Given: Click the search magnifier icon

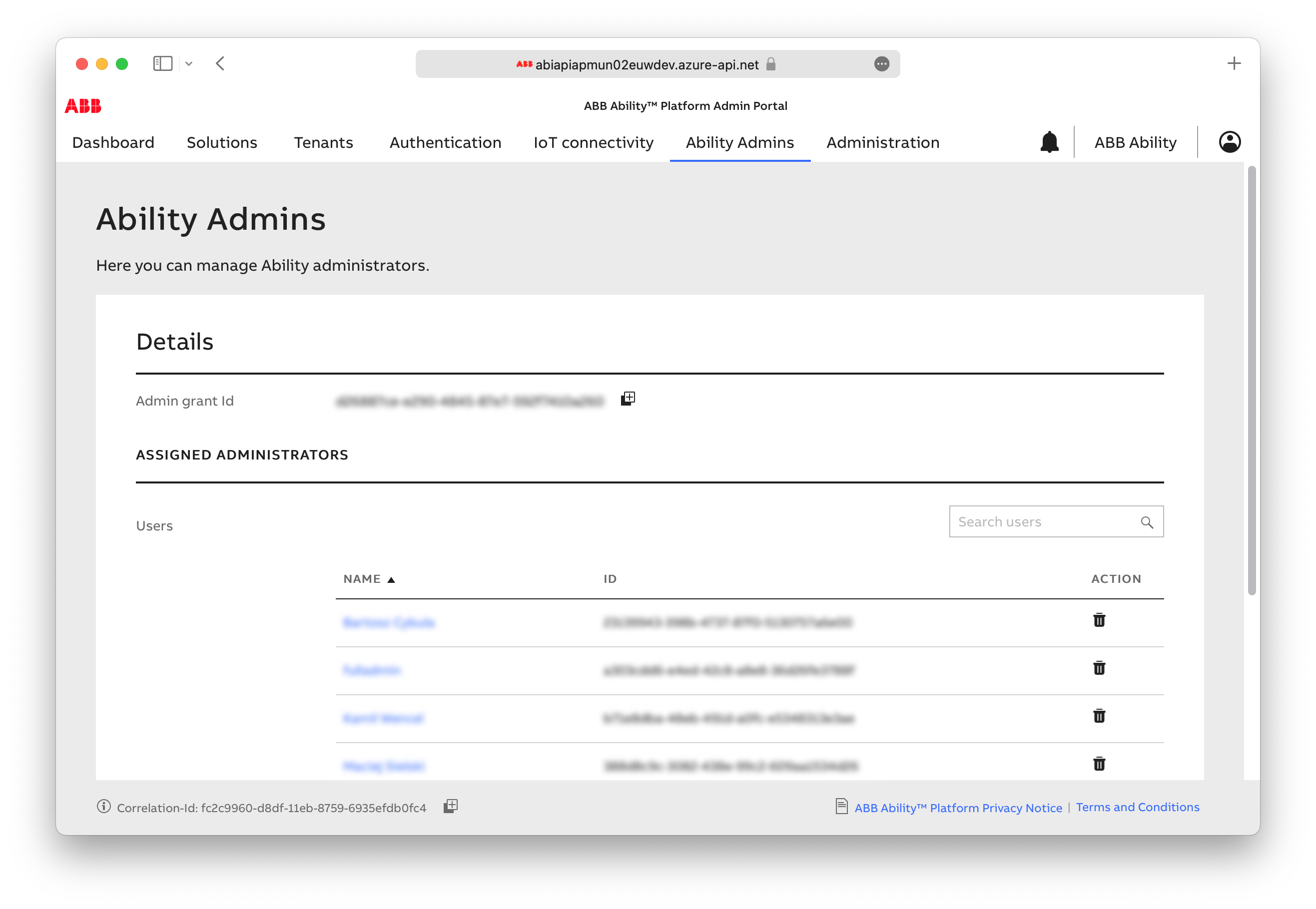Looking at the screenshot, I should pos(1146,522).
